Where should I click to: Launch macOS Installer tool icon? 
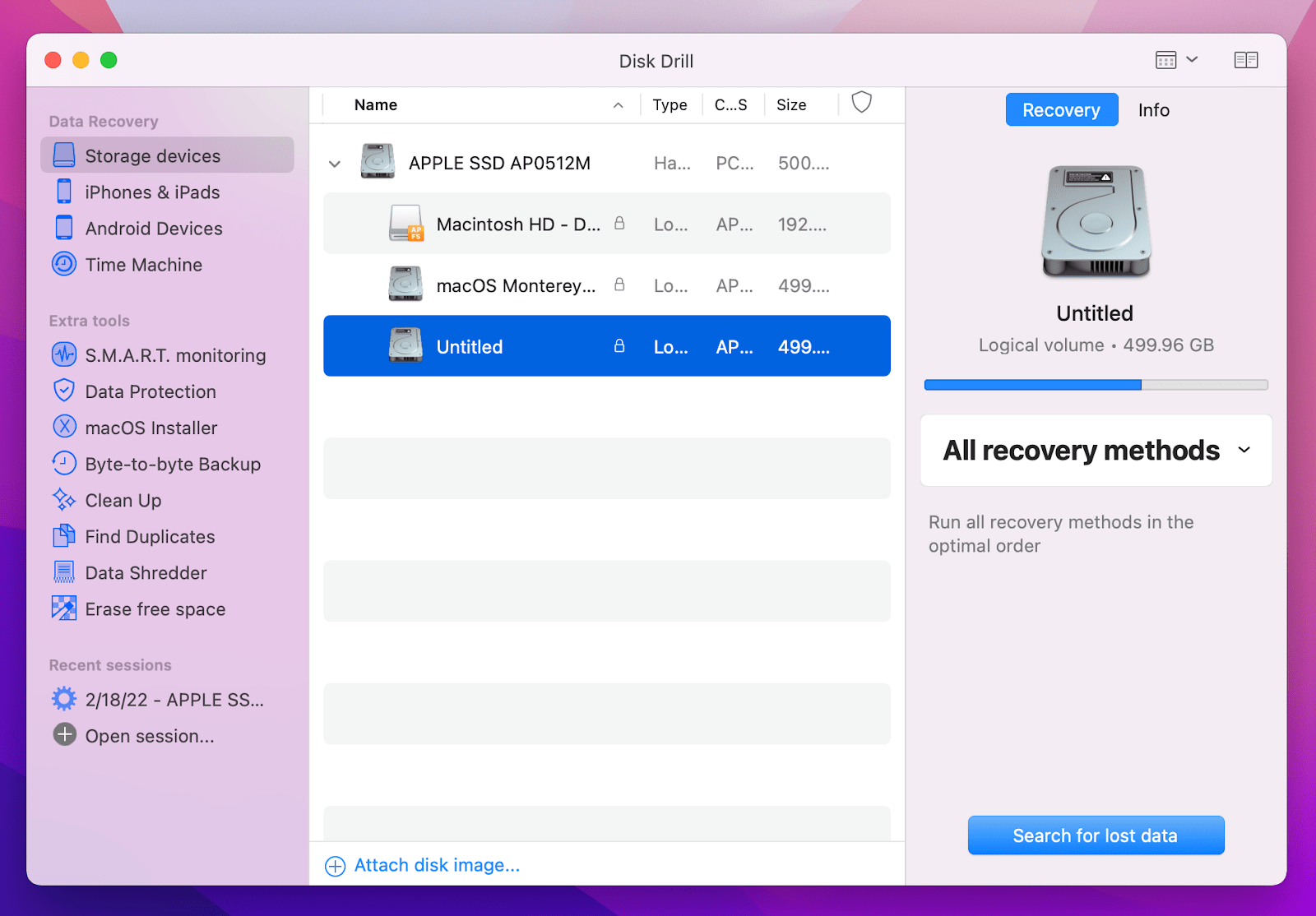[64, 427]
